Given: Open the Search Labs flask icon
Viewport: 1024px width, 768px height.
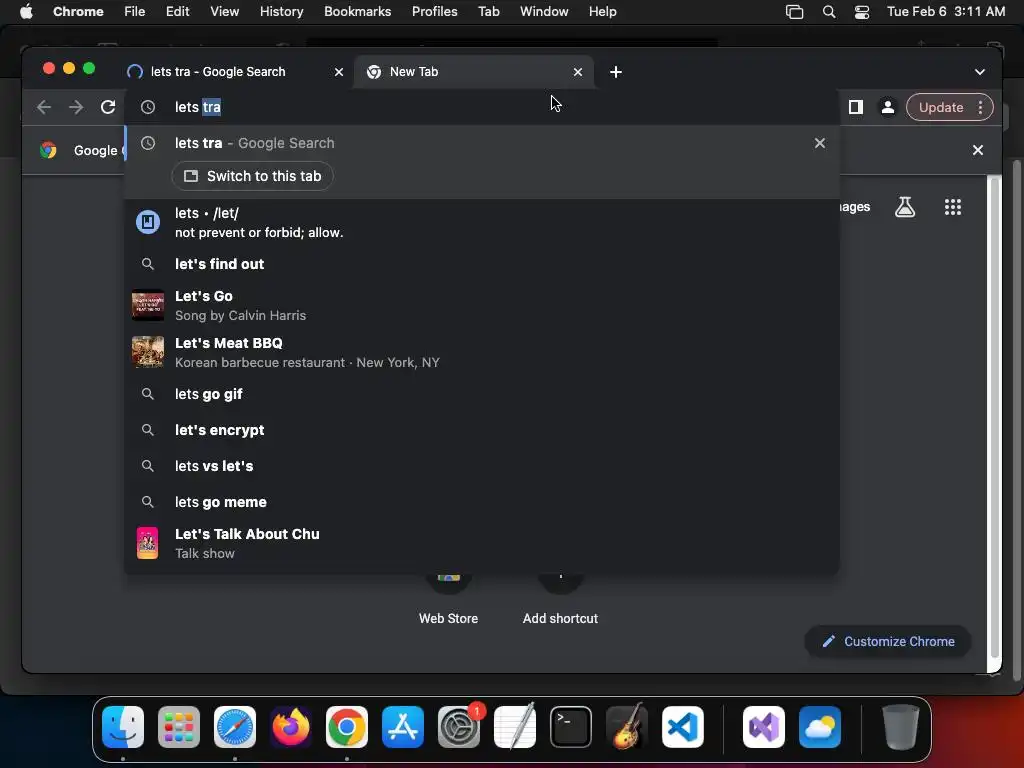Looking at the screenshot, I should 904,207.
